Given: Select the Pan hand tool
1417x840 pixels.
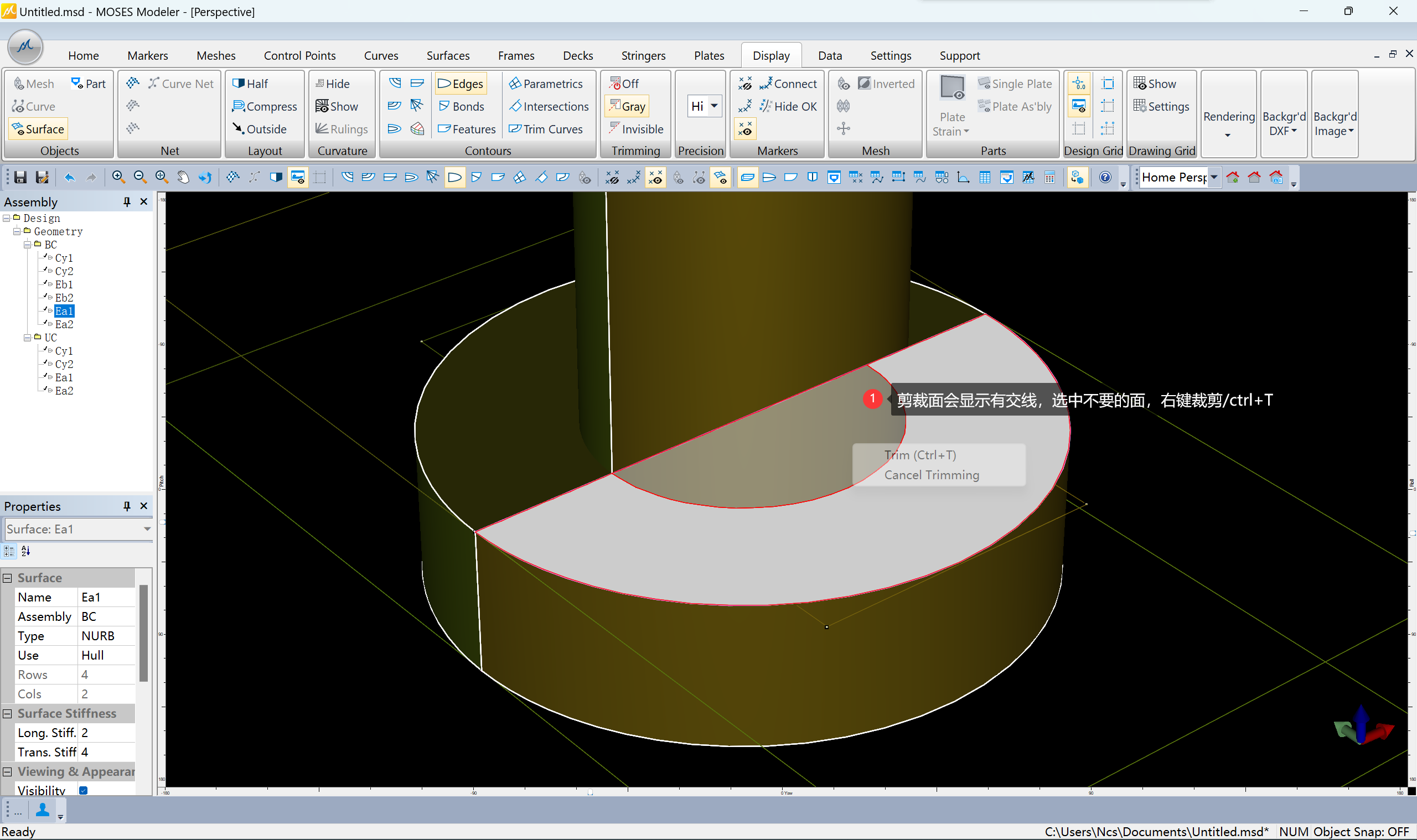Looking at the screenshot, I should pos(183,178).
